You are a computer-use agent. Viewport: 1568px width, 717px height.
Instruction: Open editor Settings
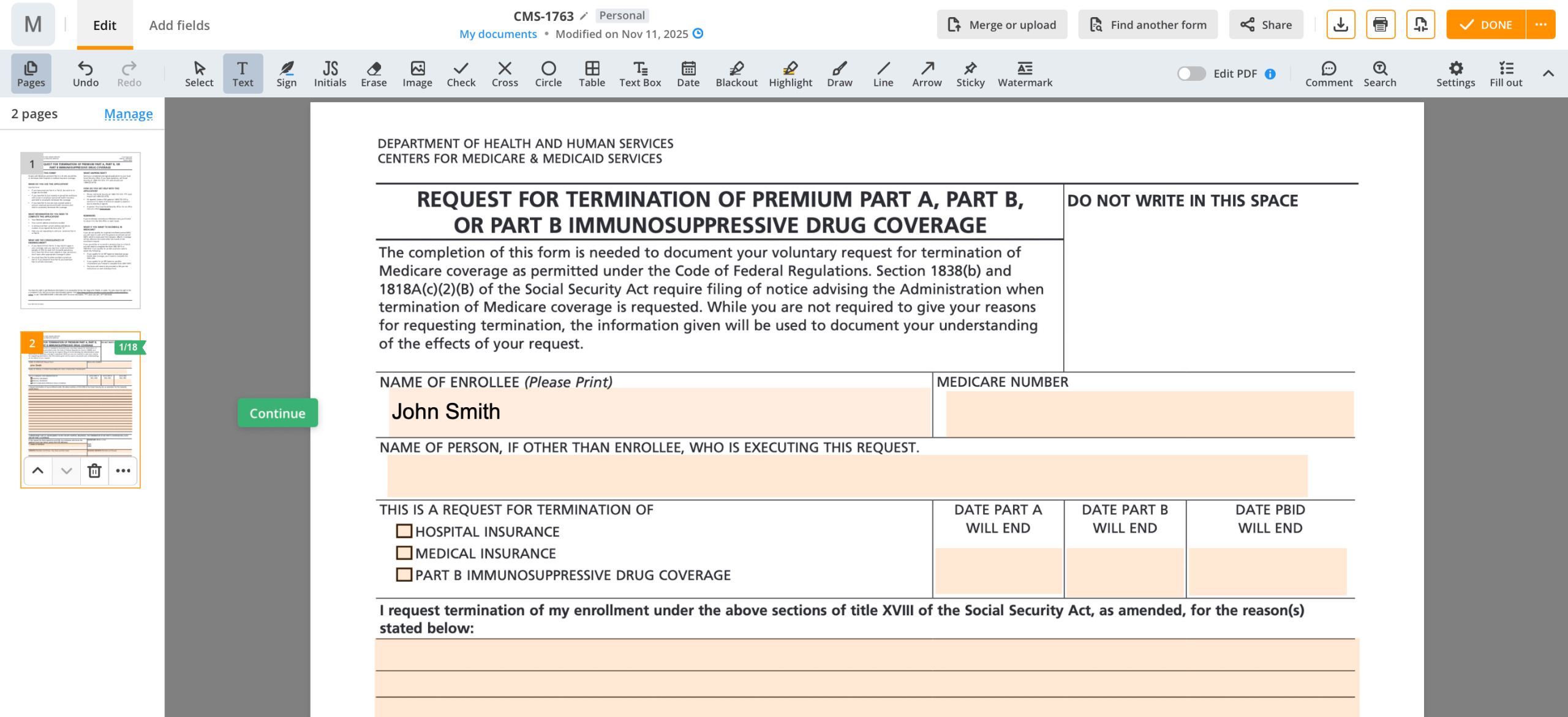[1455, 73]
